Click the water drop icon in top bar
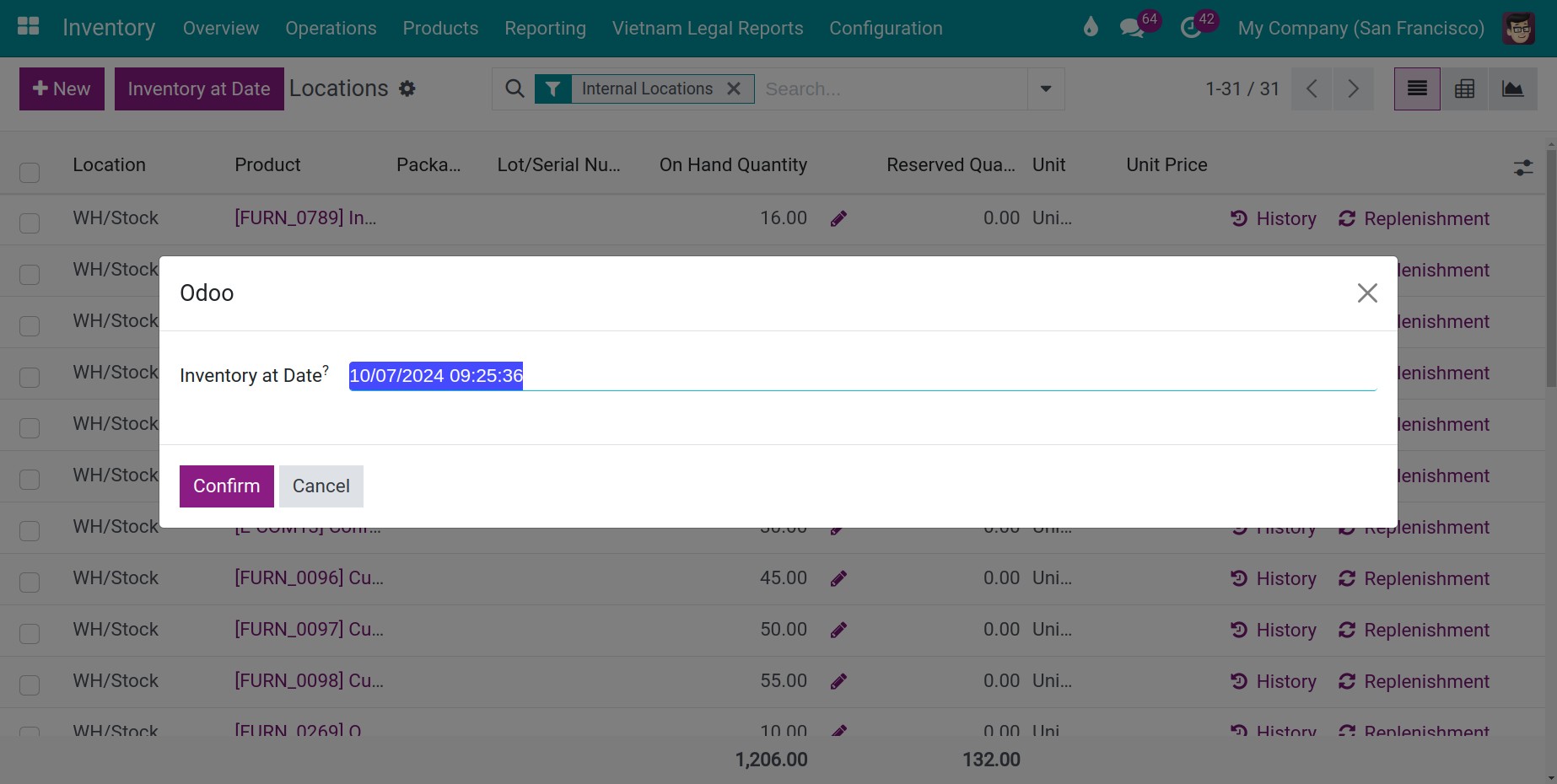1557x784 pixels. click(x=1091, y=28)
